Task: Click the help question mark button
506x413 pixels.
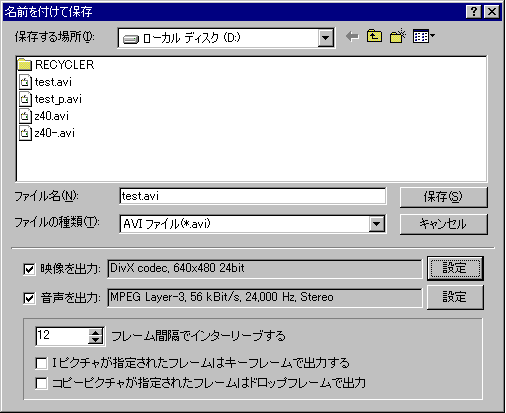Action: [473, 12]
